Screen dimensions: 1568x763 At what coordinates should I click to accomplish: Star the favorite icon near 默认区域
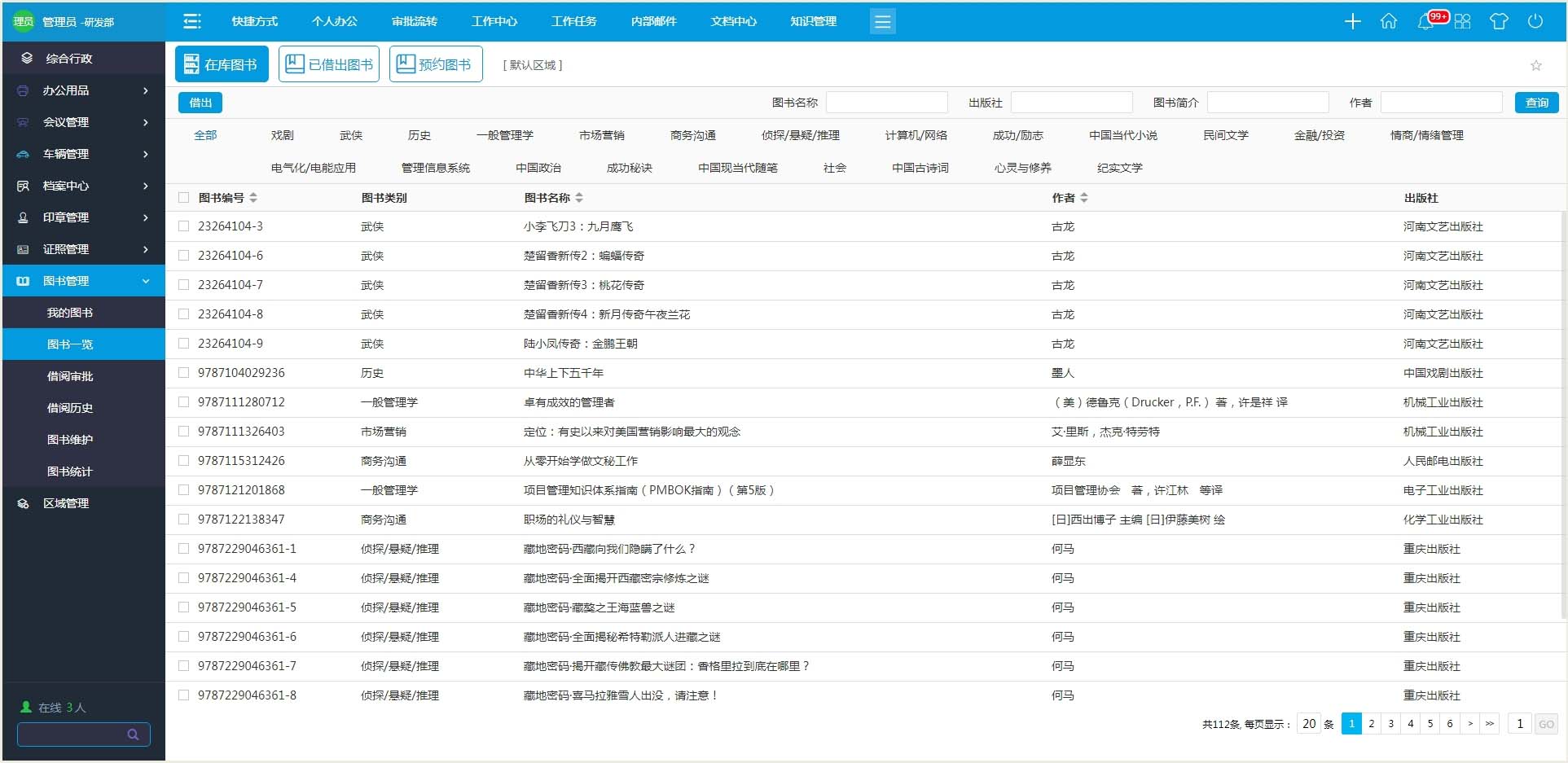point(1536,65)
